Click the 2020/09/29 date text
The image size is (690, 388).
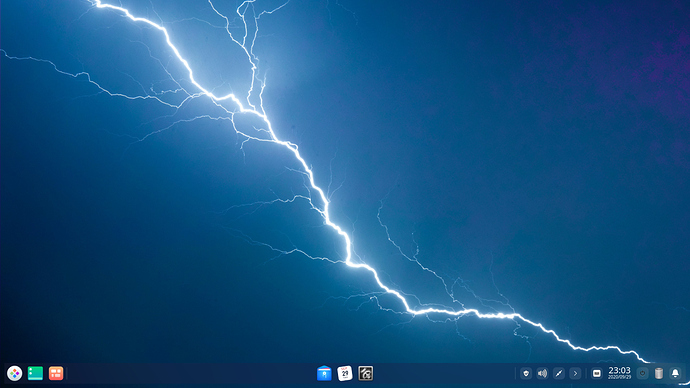coord(620,377)
